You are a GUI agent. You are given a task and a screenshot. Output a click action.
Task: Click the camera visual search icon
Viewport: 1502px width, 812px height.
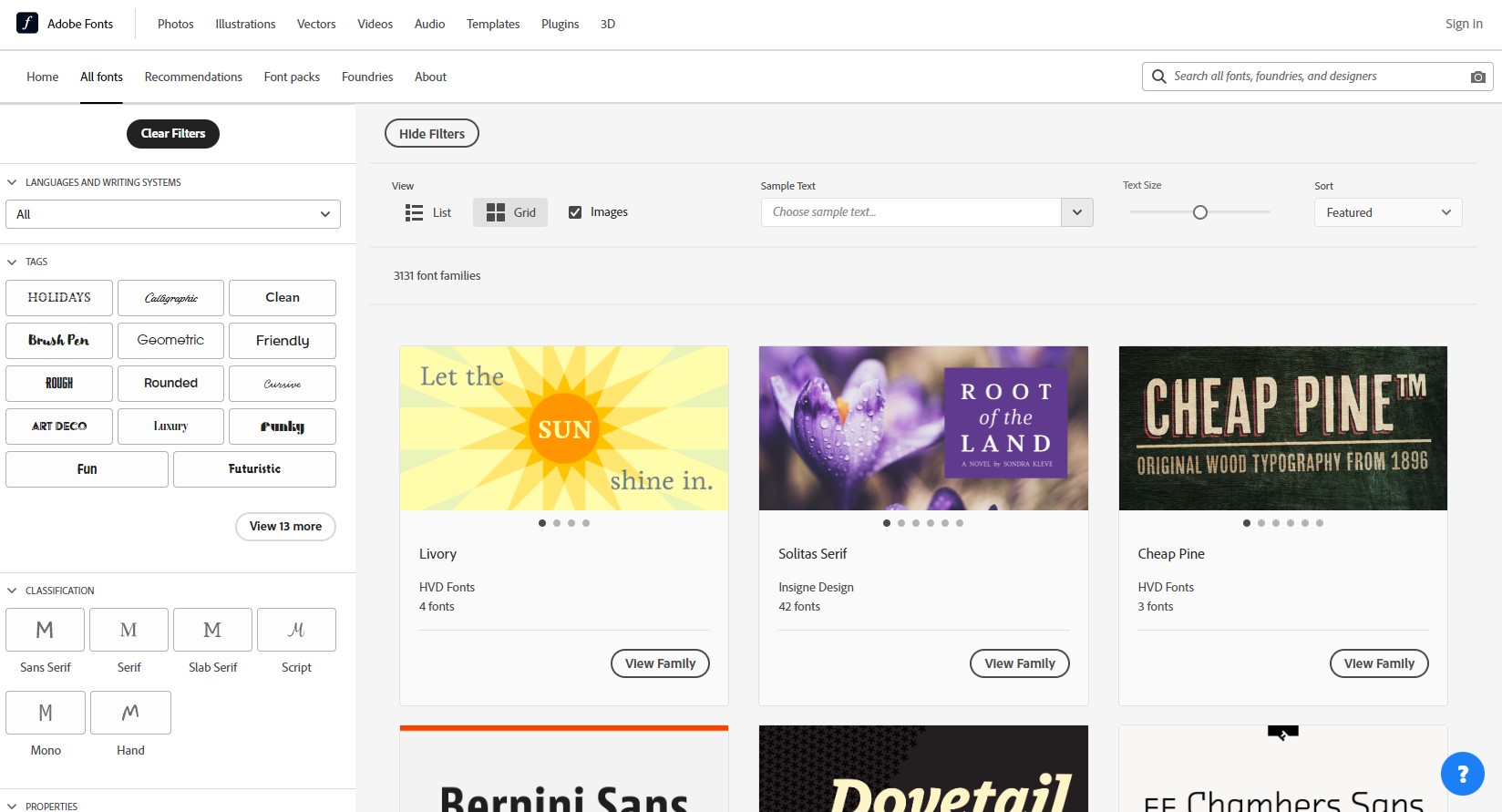pyautogui.click(x=1478, y=77)
